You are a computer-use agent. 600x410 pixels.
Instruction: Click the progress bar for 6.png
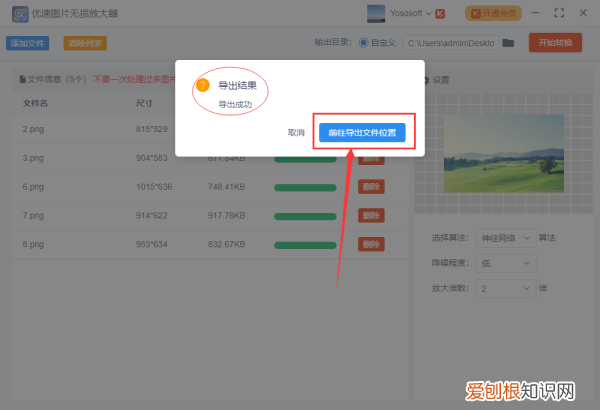pyautogui.click(x=305, y=188)
